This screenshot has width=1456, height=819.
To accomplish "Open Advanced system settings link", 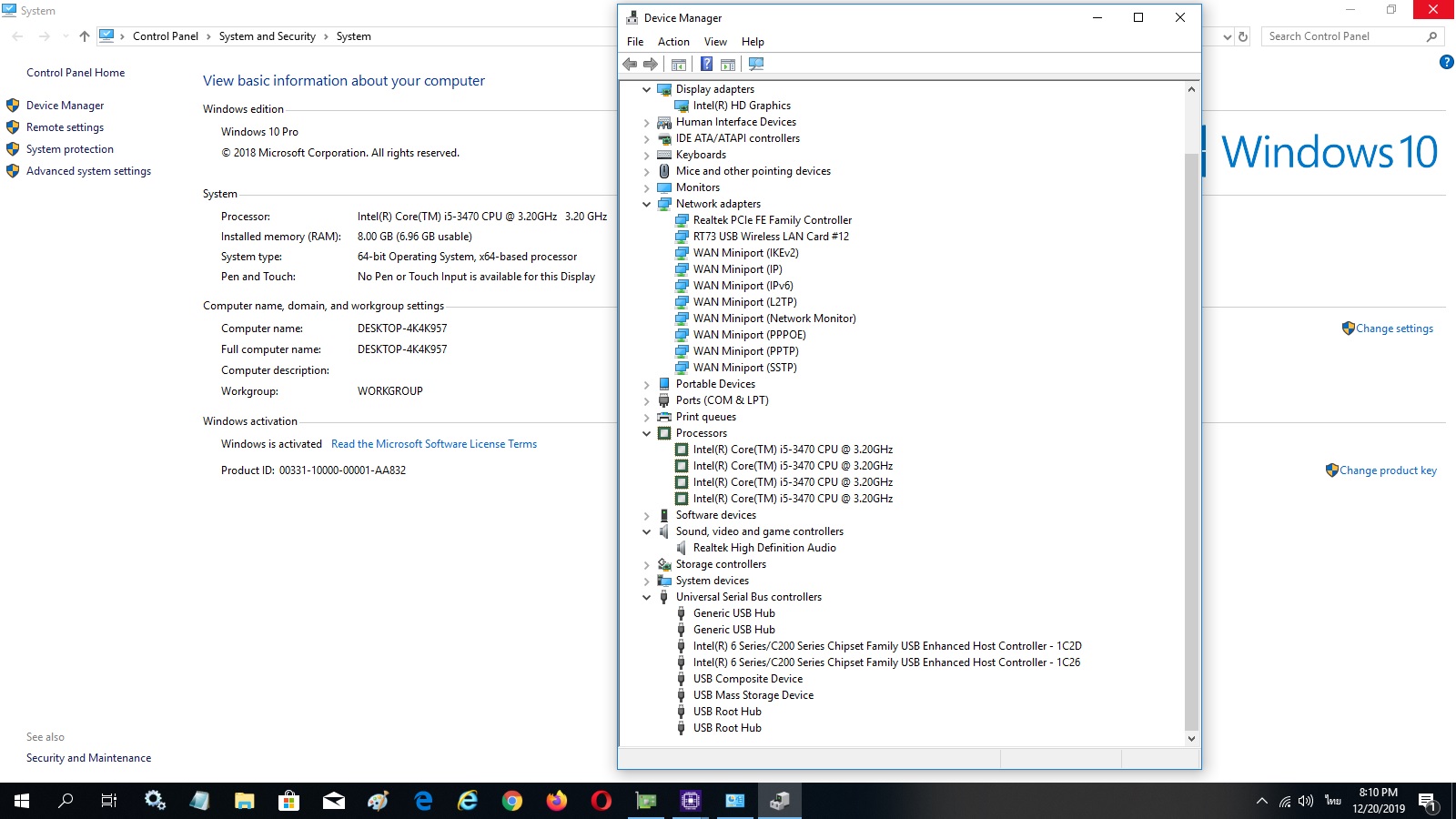I will [88, 171].
